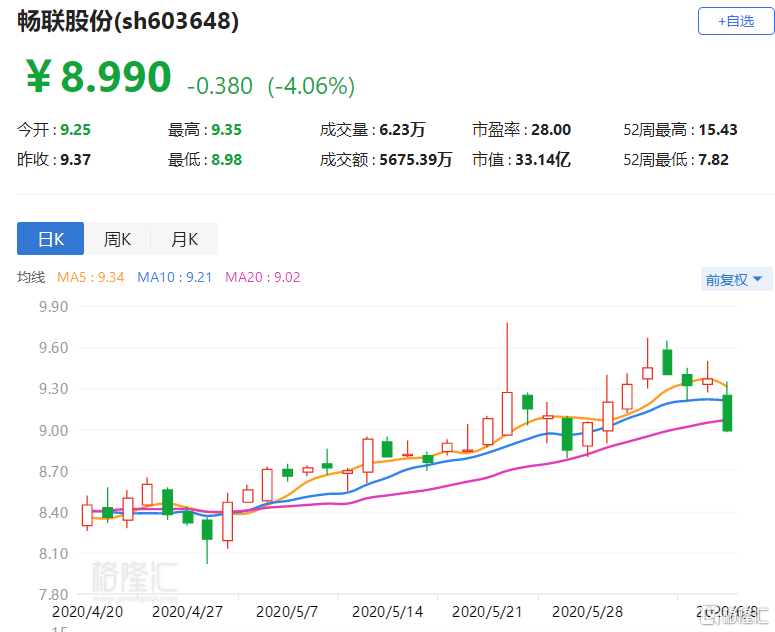The height and width of the screenshot is (632, 775).
Task: Select the green candle with lowest wick near 8.02
Action: 207,529
